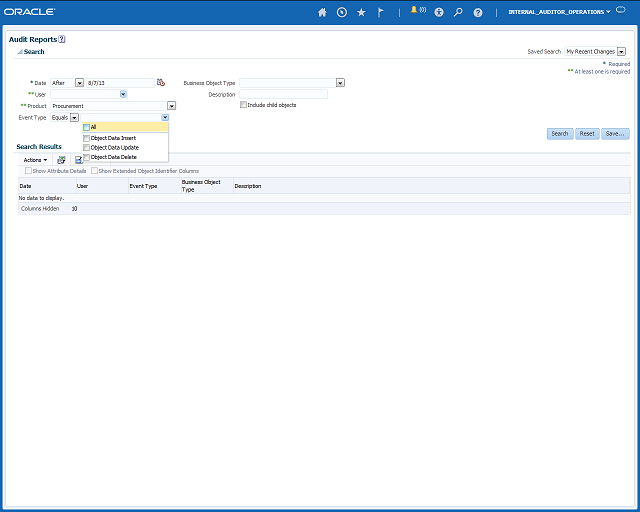Screen dimensions: 640x512
Task: Click the speech bubble icon in header
Action: pos(620,10)
